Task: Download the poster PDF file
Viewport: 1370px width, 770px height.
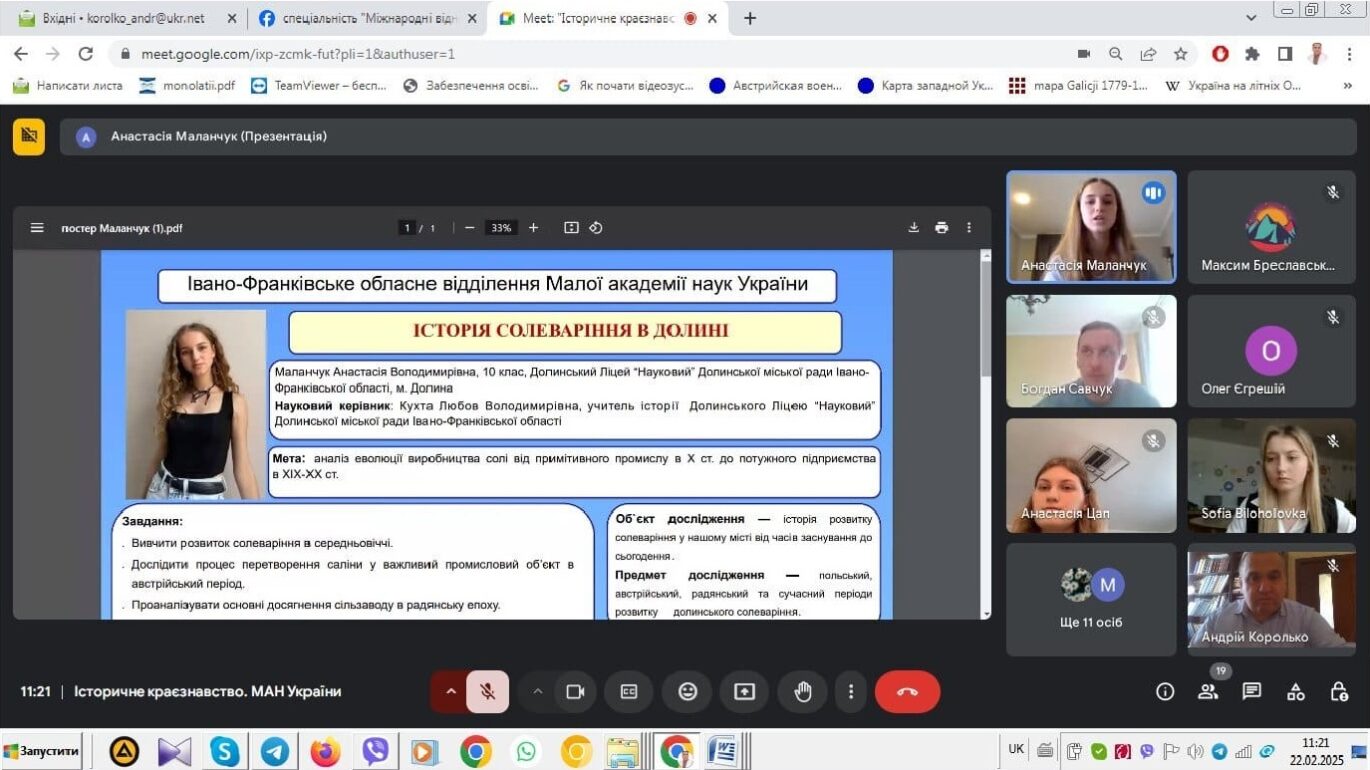Action: [913, 228]
